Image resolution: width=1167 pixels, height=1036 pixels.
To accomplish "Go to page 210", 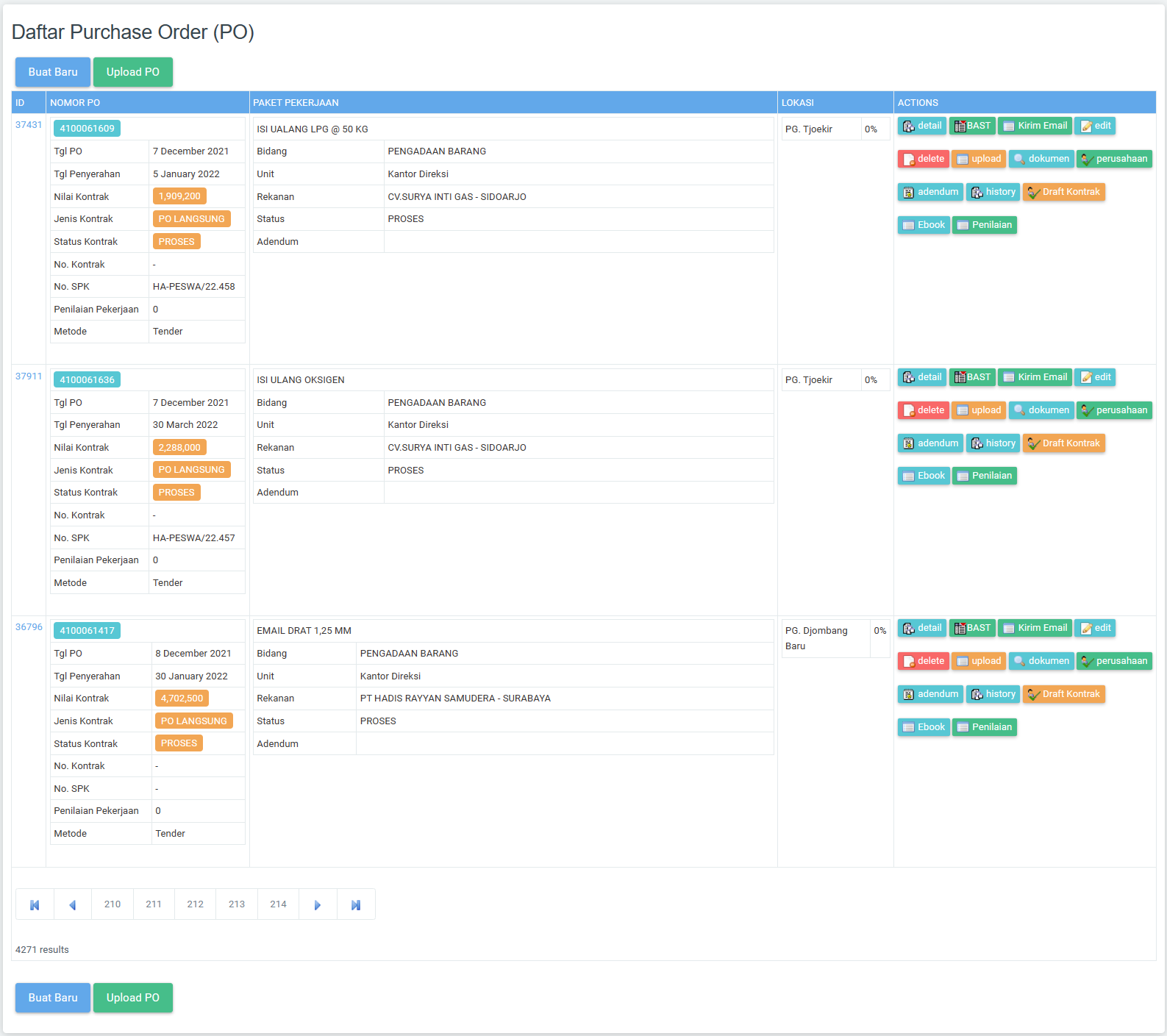I will pyautogui.click(x=113, y=904).
